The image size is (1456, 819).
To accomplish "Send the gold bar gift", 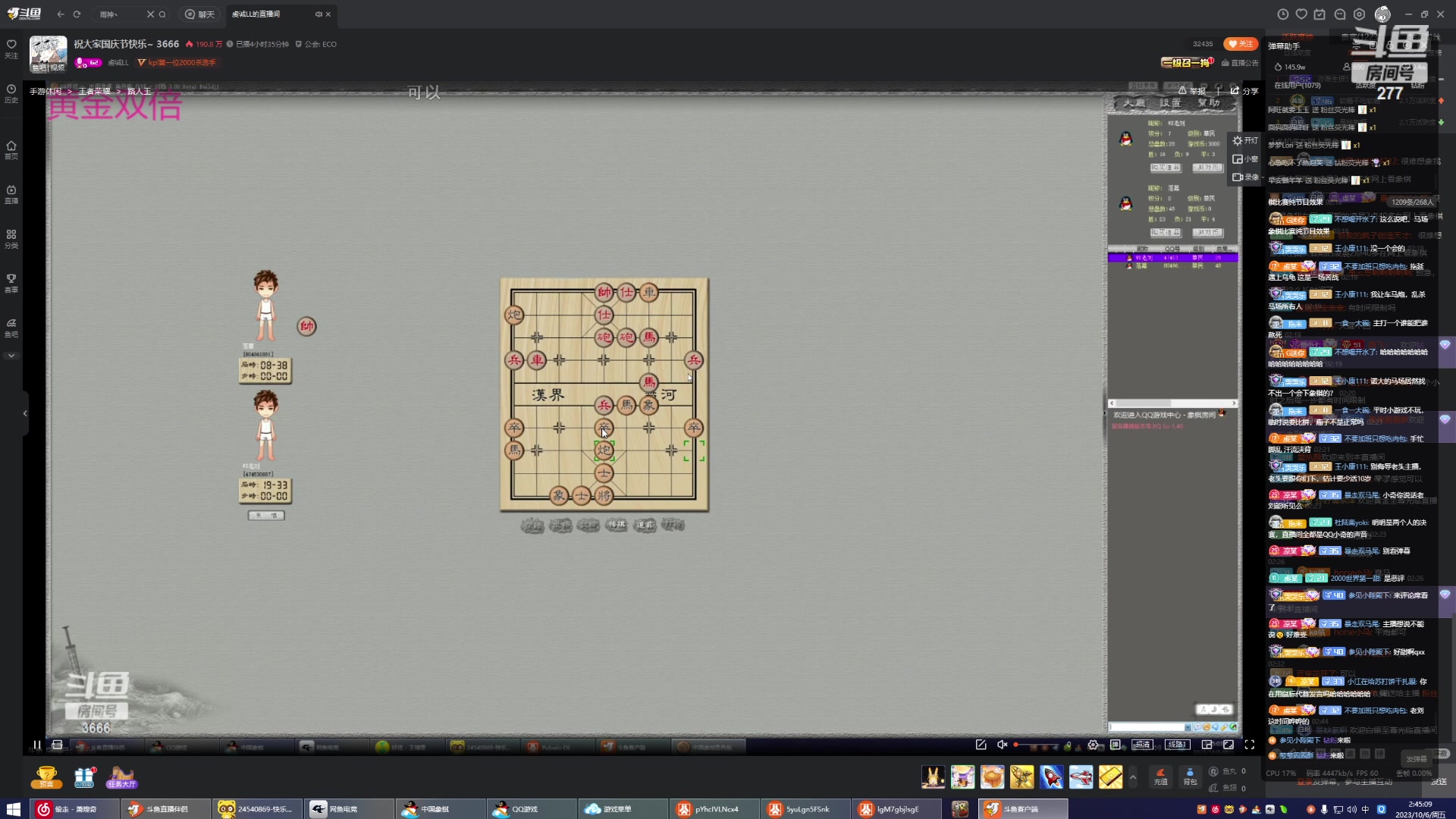I will [x=1111, y=777].
